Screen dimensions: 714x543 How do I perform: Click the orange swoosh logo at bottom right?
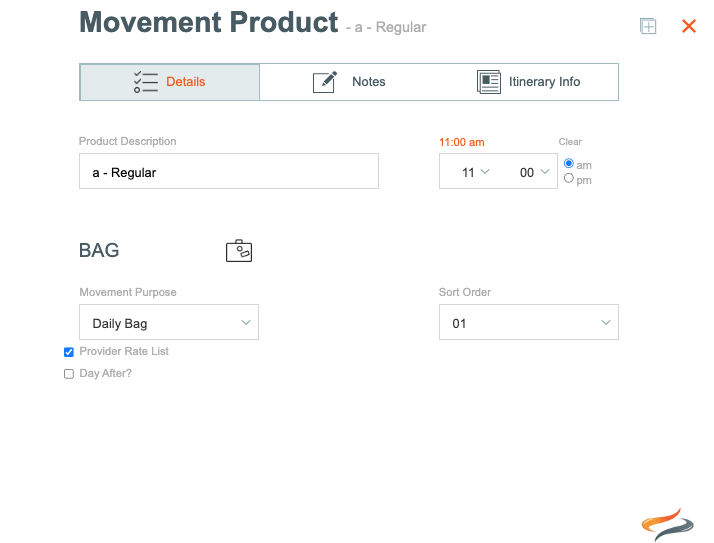point(668,525)
